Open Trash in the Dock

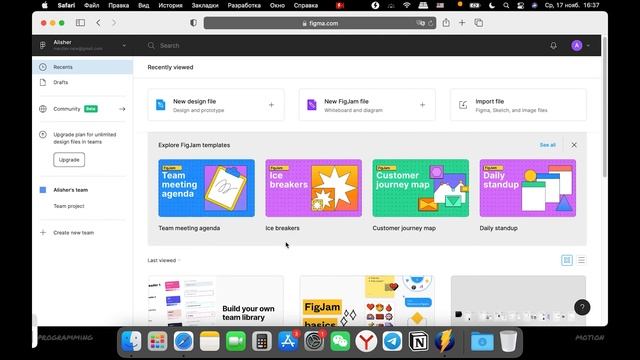[508, 341]
